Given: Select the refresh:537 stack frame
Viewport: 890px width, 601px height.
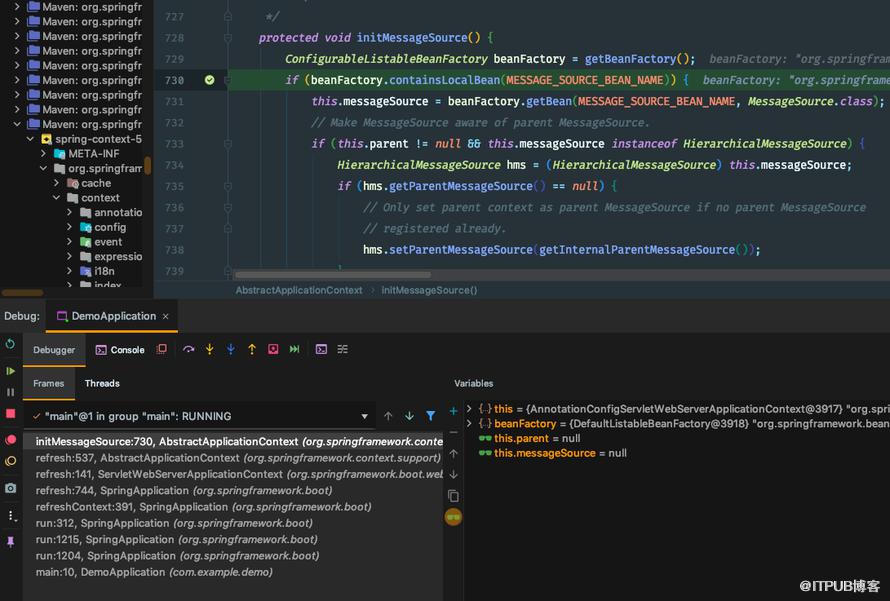Looking at the screenshot, I should pos(233,458).
